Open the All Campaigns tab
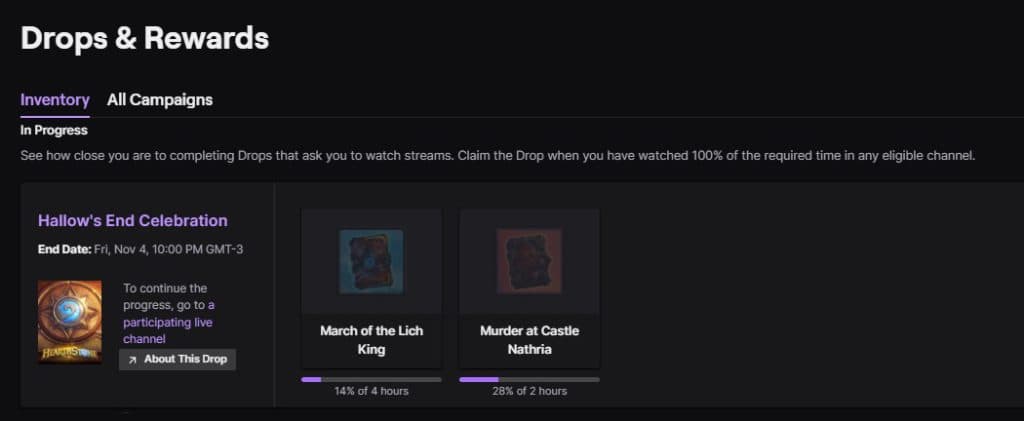1024x421 pixels. (160, 100)
